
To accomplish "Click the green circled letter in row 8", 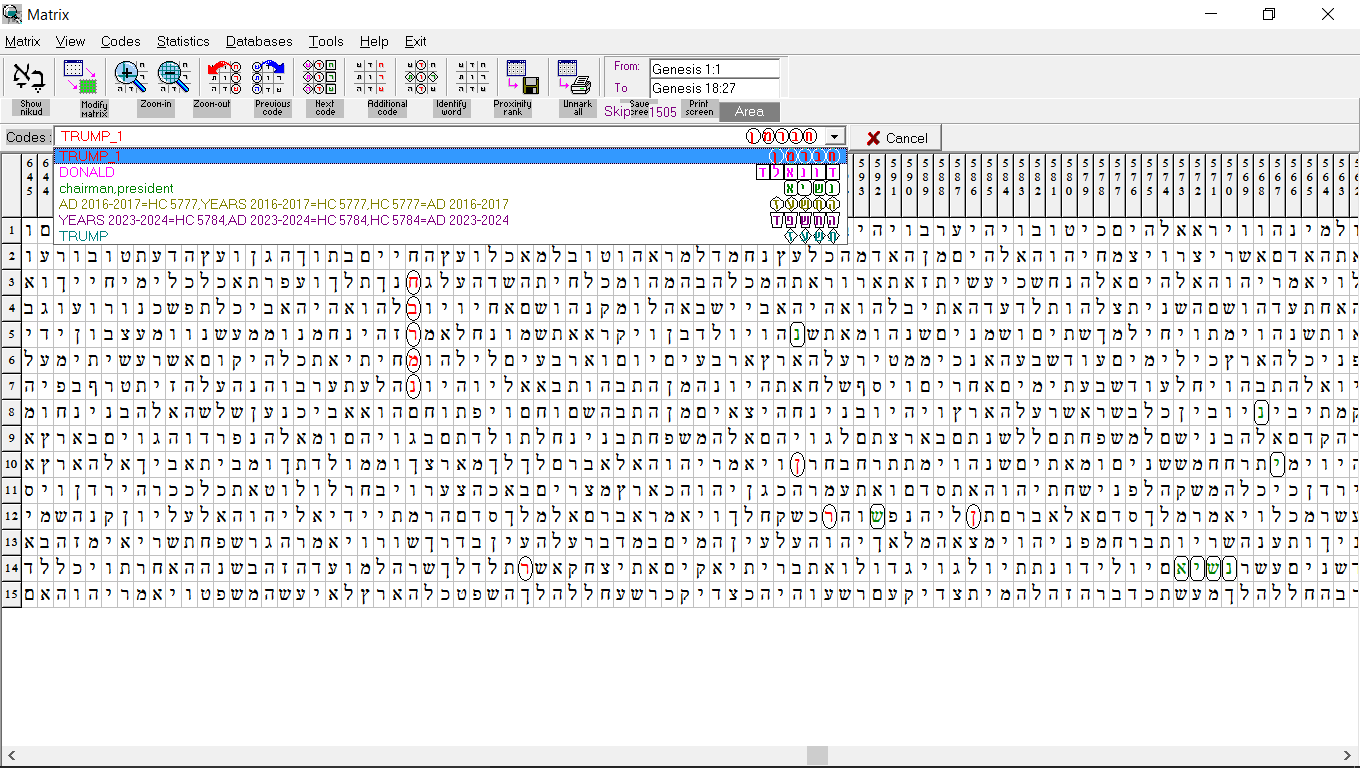I will tap(1261, 412).
